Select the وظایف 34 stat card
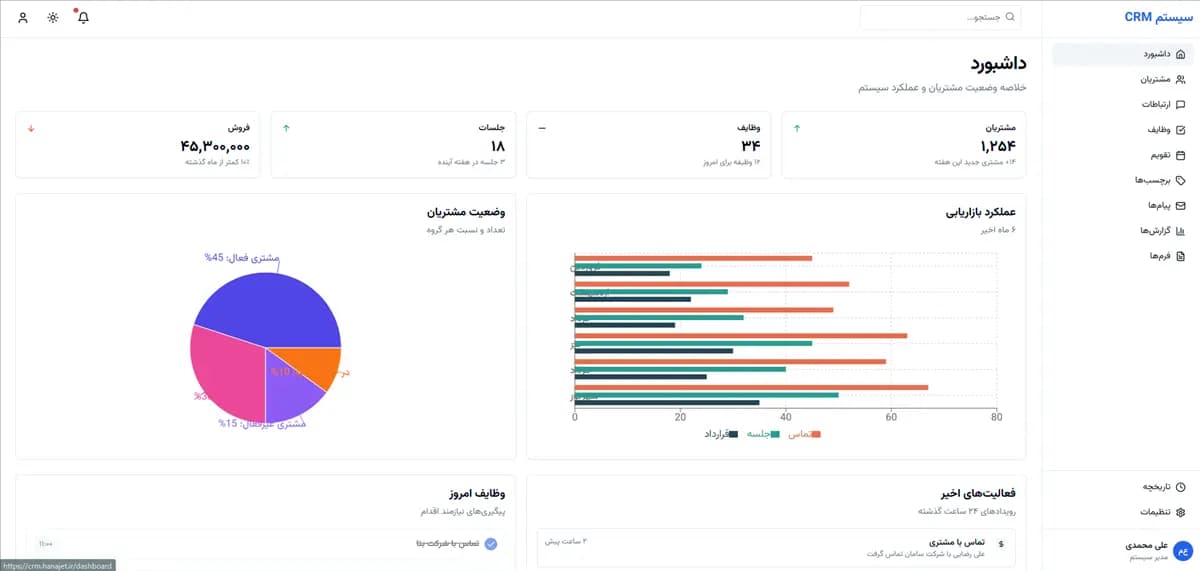The width and height of the screenshot is (1200, 571). [x=649, y=145]
